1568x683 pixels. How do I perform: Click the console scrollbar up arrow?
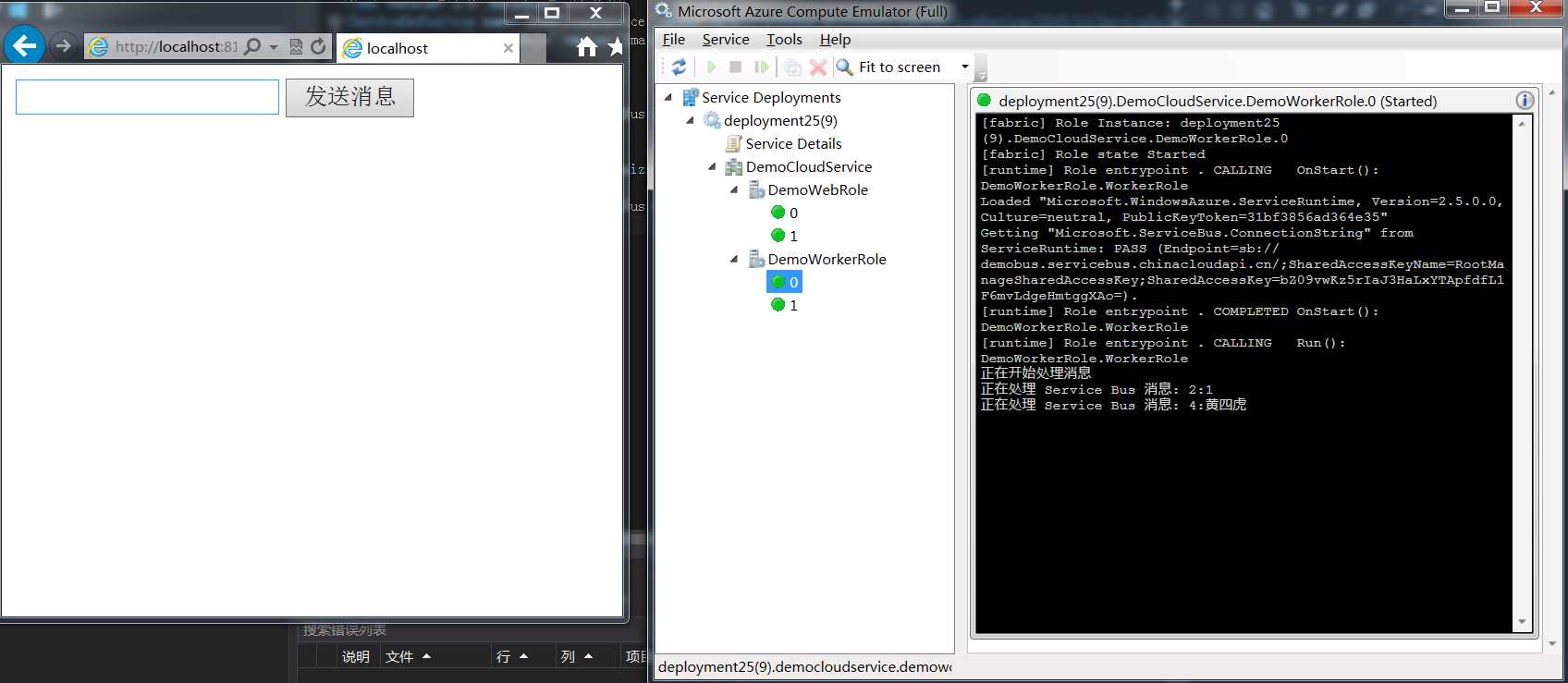point(1522,123)
